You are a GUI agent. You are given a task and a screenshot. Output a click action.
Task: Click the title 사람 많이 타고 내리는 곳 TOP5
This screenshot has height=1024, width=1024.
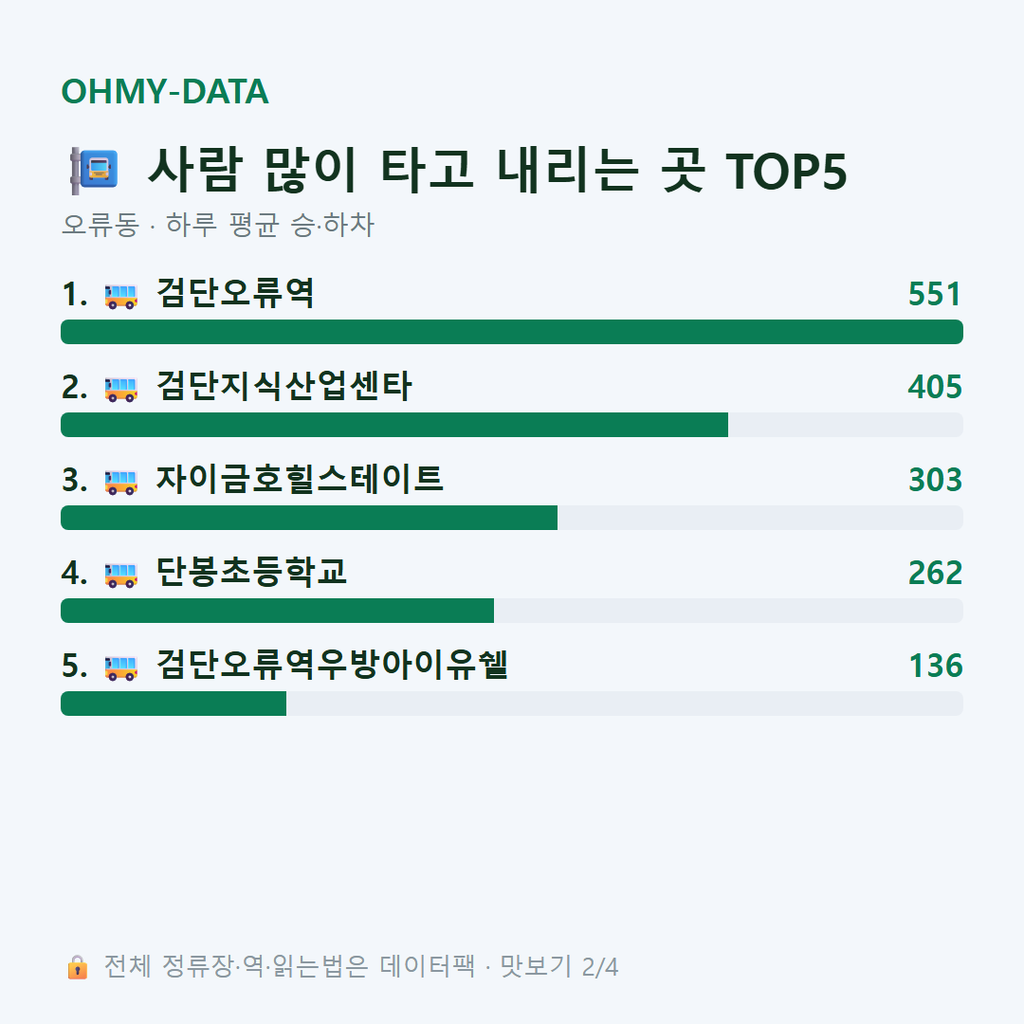(498, 170)
